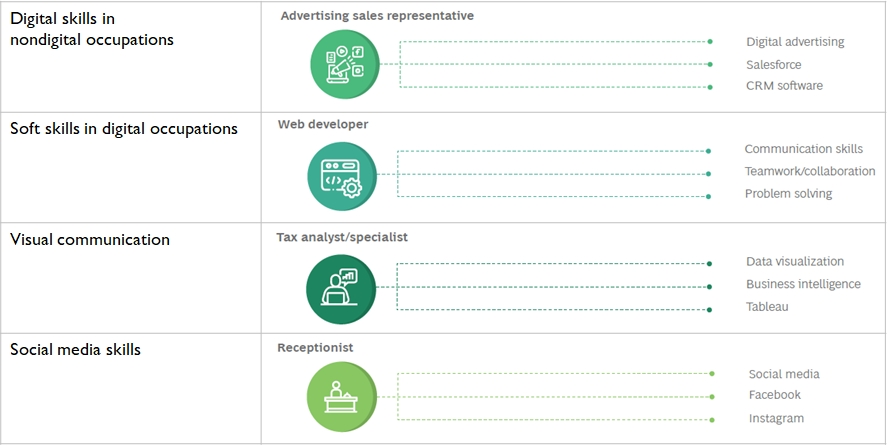Click the 'CRM software' skill text
Screen dimensions: 887x446
pyautogui.click(x=784, y=86)
